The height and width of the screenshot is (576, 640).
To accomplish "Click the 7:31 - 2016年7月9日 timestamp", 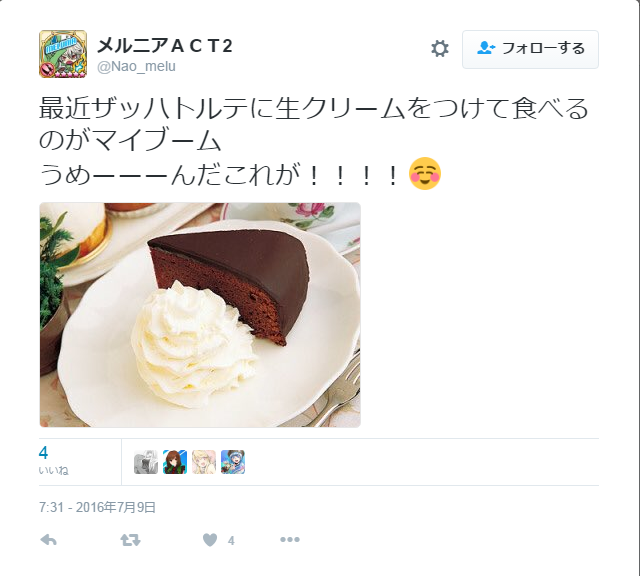I will (97, 507).
